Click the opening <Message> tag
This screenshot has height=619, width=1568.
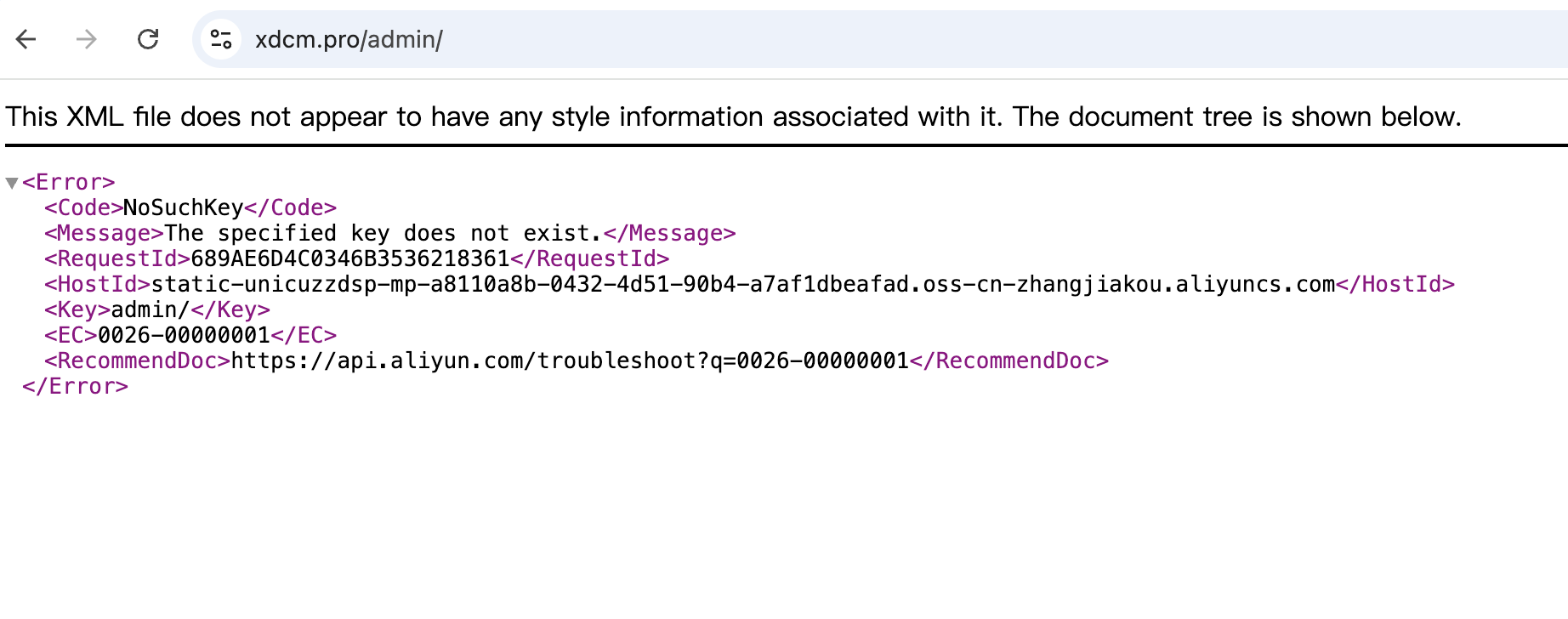click(x=104, y=234)
